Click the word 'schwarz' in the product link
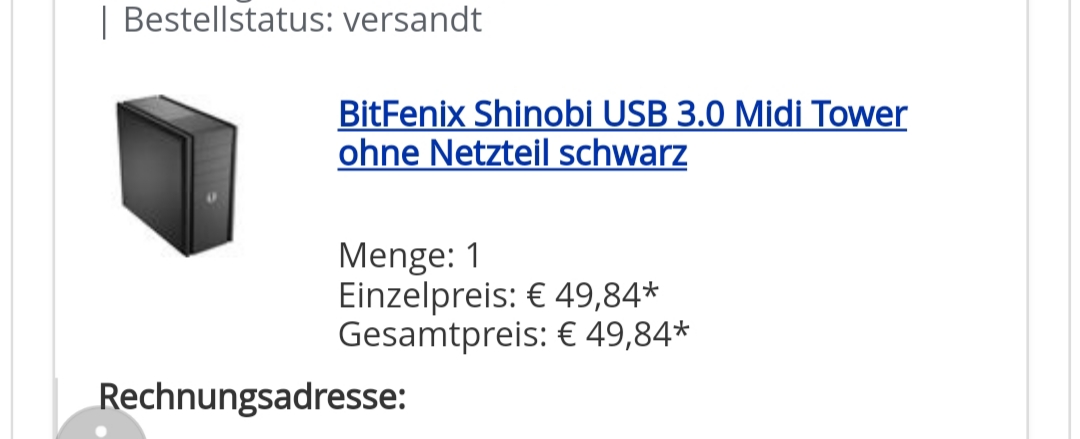The width and height of the screenshot is (1080, 439). (x=623, y=153)
